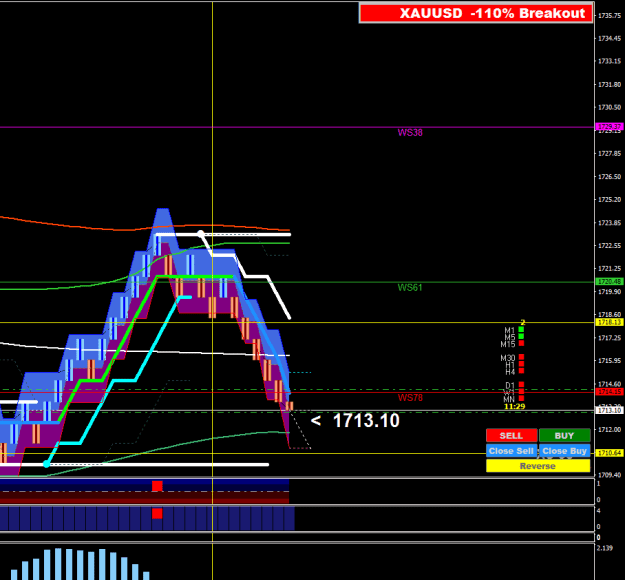Image resolution: width=625 pixels, height=580 pixels.
Task: Click the yellow 1710.64 price tag
Action: coord(609,453)
